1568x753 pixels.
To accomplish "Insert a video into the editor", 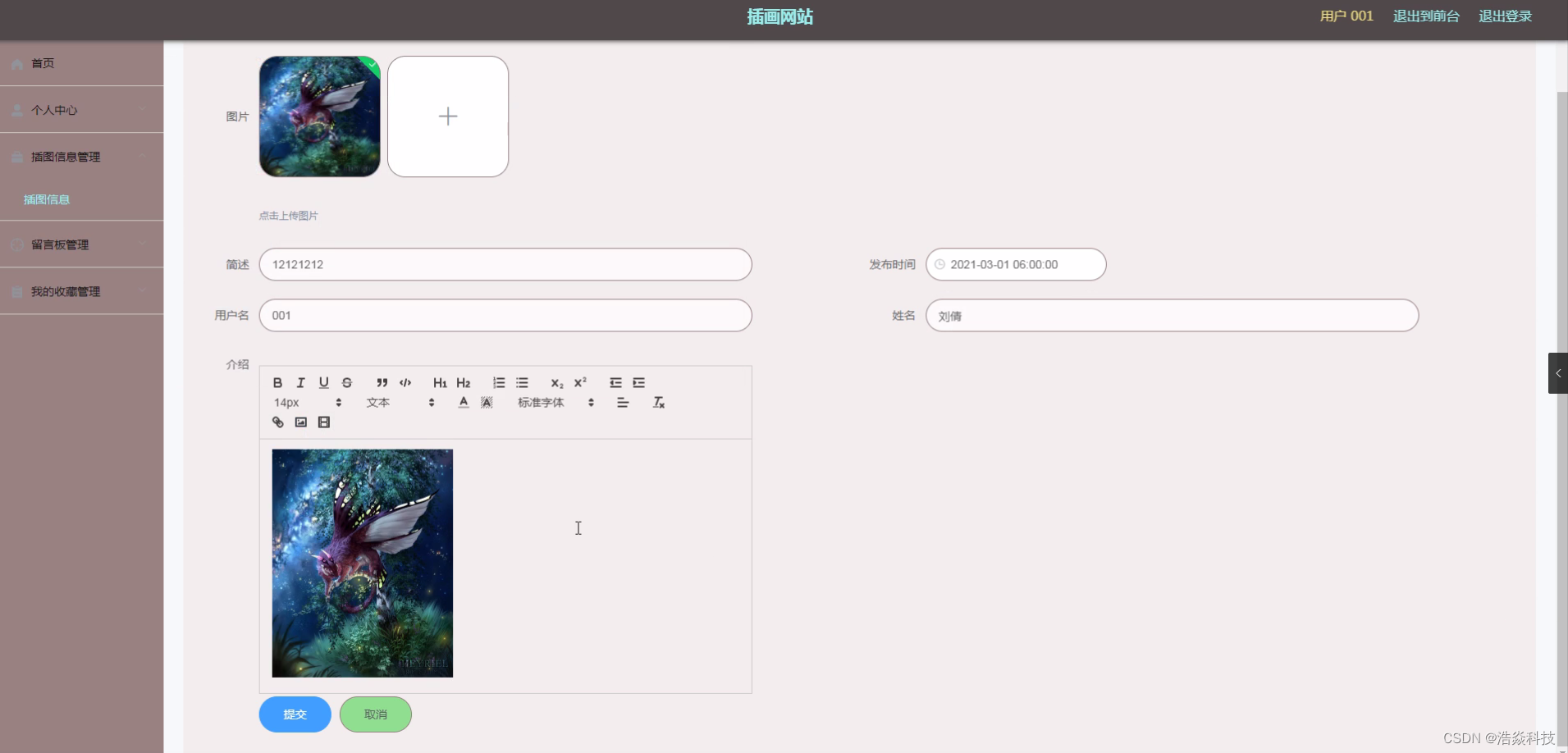I will [324, 422].
